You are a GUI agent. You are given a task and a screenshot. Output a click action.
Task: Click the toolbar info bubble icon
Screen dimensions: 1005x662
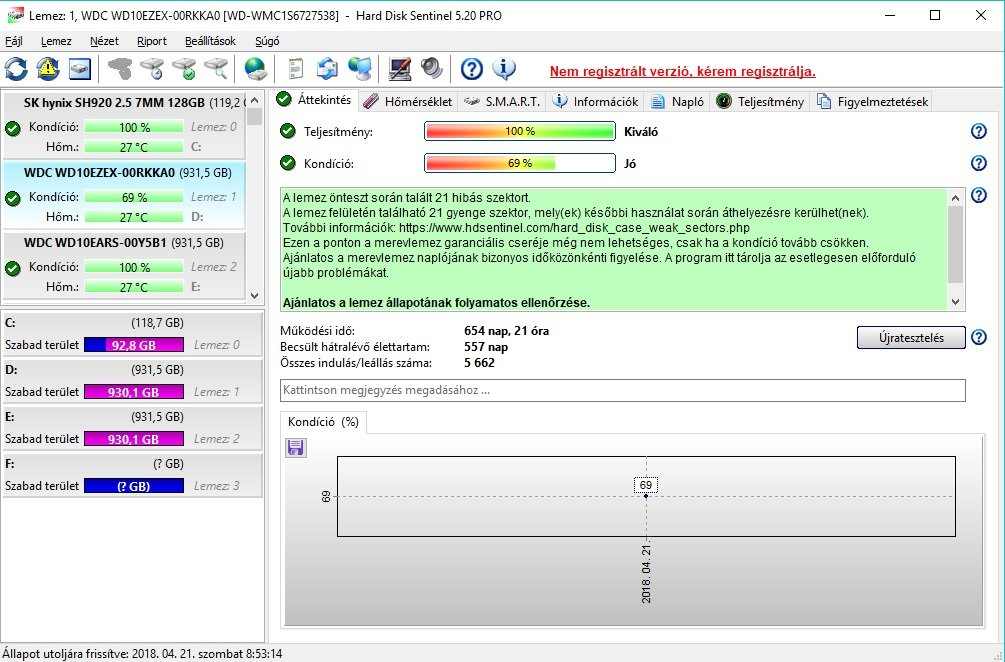(x=504, y=69)
